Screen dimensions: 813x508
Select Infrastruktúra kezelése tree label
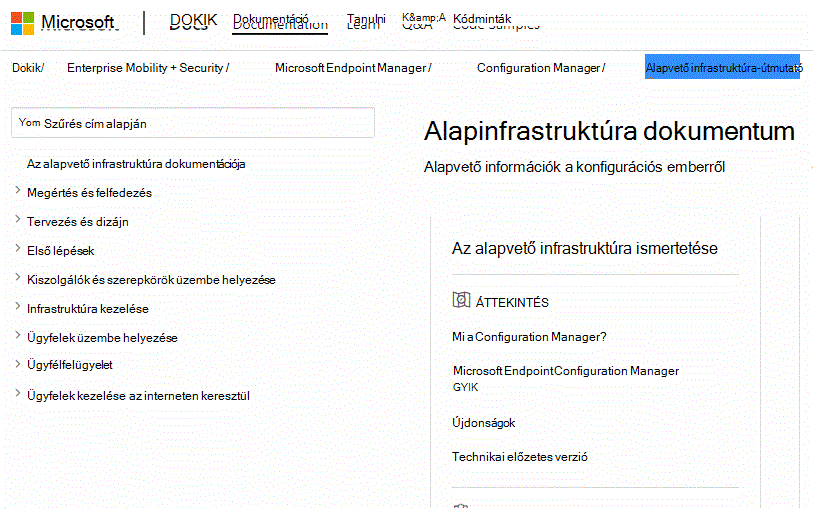coord(88,309)
